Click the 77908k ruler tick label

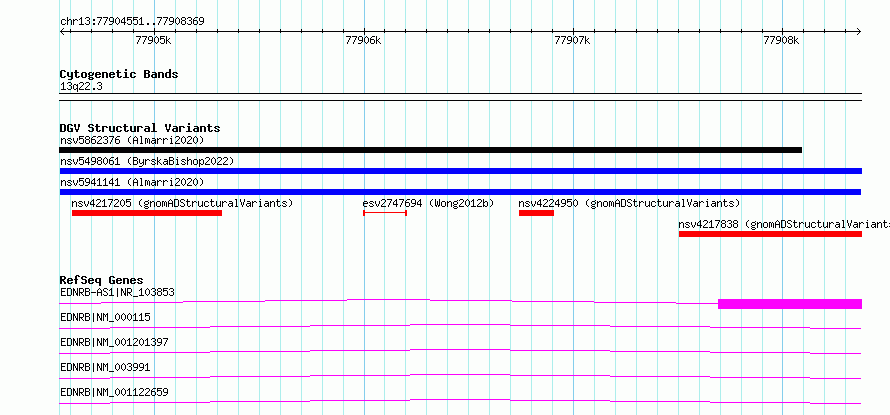pyautogui.click(x=781, y=40)
